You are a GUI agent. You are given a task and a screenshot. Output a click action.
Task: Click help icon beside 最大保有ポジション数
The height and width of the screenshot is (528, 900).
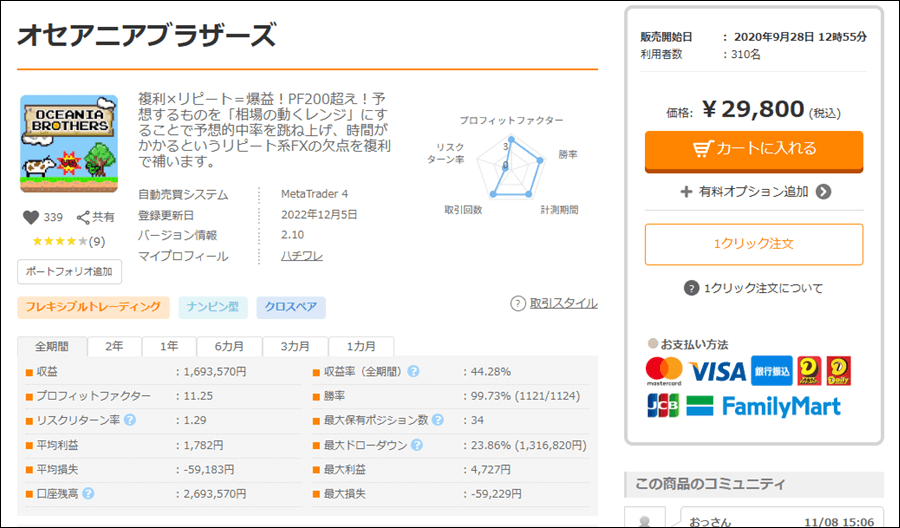[437, 420]
